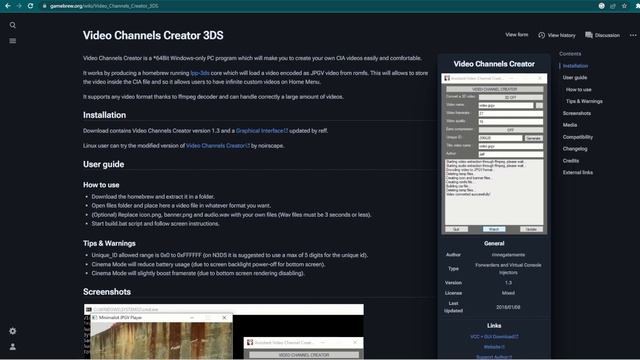Open the Video Channels Creator Linux link
Screen dimensions: 640x360
(x=218, y=145)
